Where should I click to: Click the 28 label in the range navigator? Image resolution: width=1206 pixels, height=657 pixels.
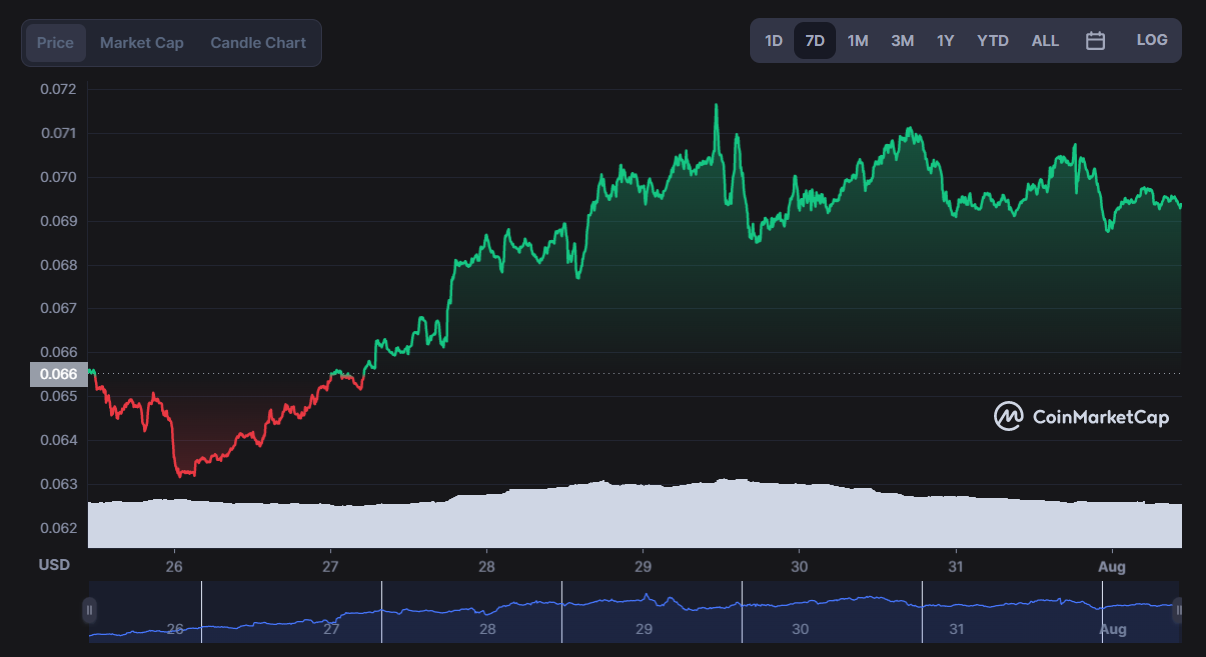click(x=487, y=629)
